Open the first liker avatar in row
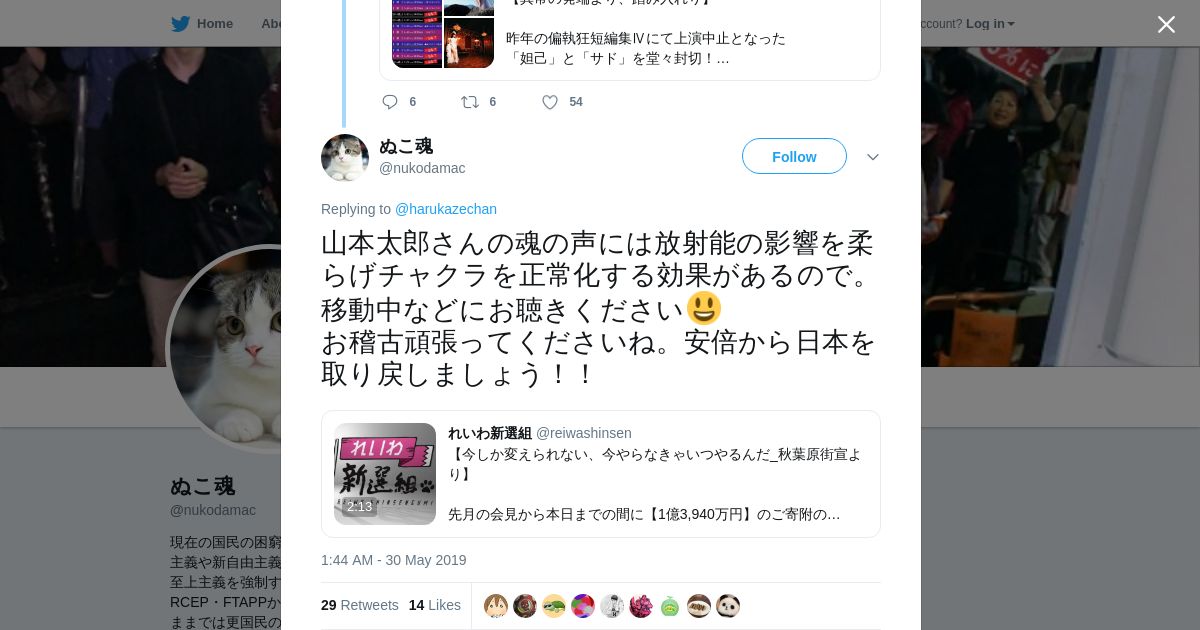 pyautogui.click(x=496, y=606)
